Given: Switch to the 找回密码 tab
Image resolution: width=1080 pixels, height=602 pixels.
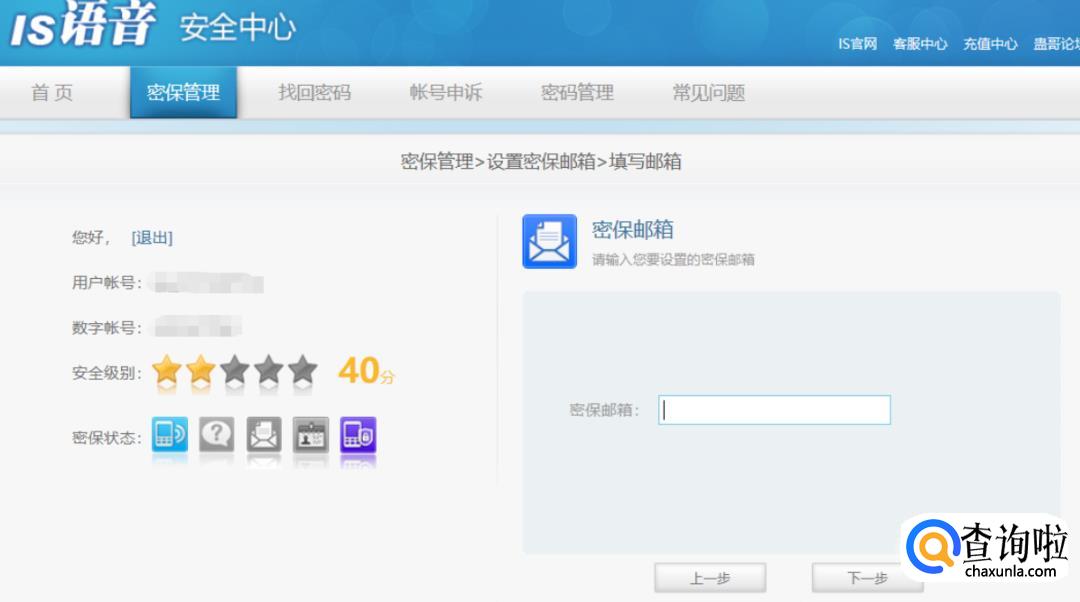Looking at the screenshot, I should coord(315,92).
